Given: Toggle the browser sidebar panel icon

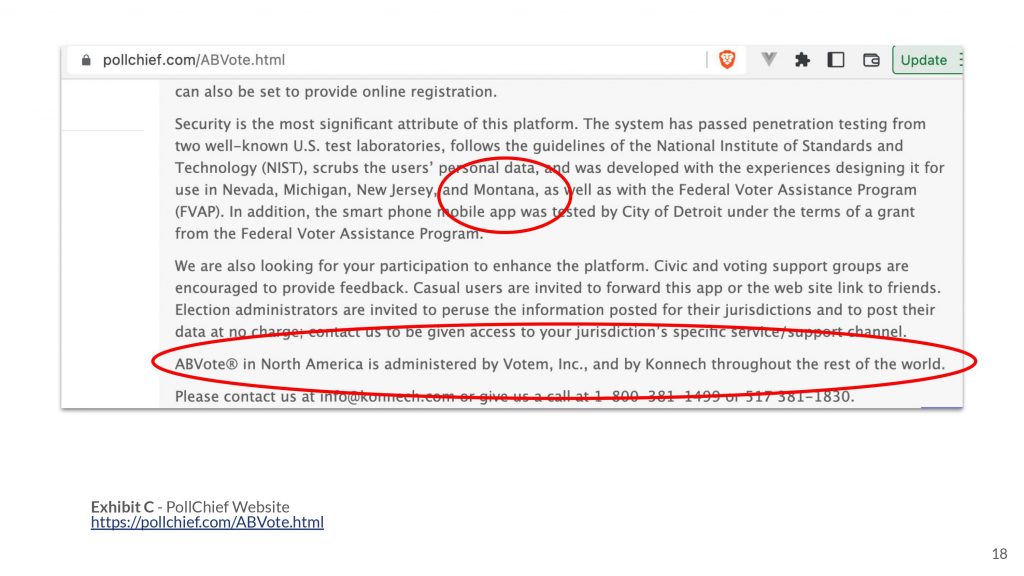Looking at the screenshot, I should click(x=836, y=60).
